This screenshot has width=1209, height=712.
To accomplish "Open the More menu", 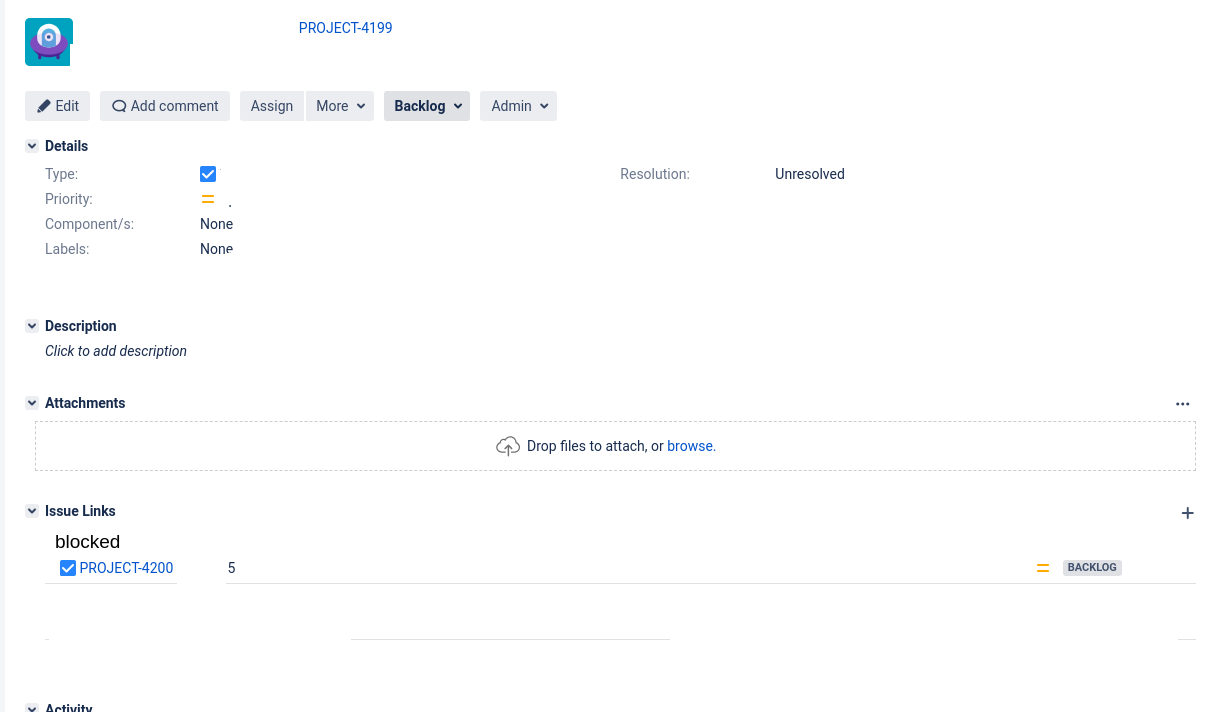I will (x=339, y=105).
